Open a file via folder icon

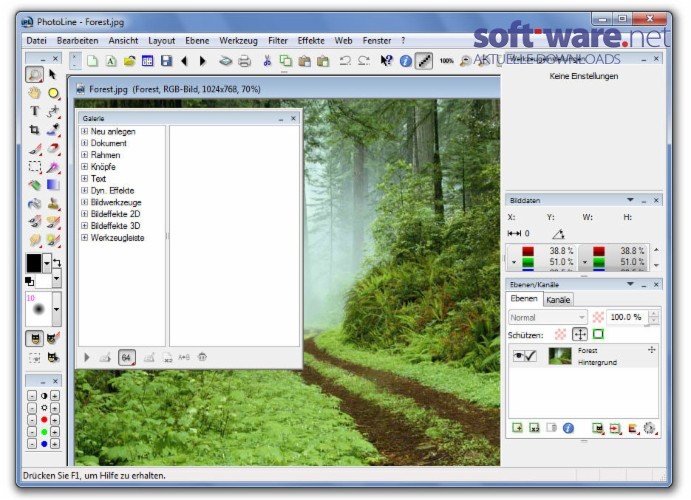(x=129, y=61)
